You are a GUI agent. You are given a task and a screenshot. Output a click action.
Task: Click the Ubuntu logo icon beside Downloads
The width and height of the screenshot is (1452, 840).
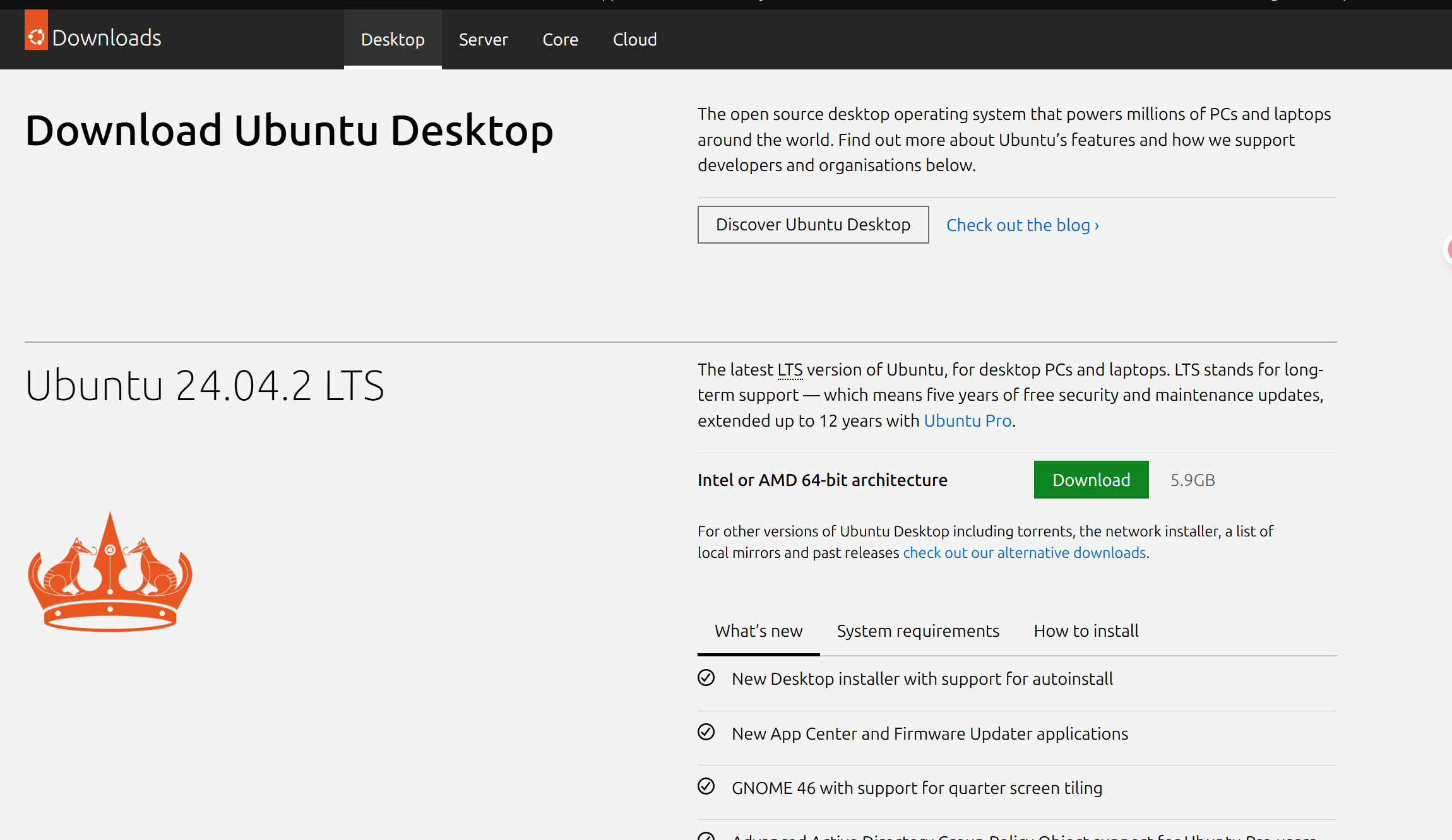(x=36, y=37)
